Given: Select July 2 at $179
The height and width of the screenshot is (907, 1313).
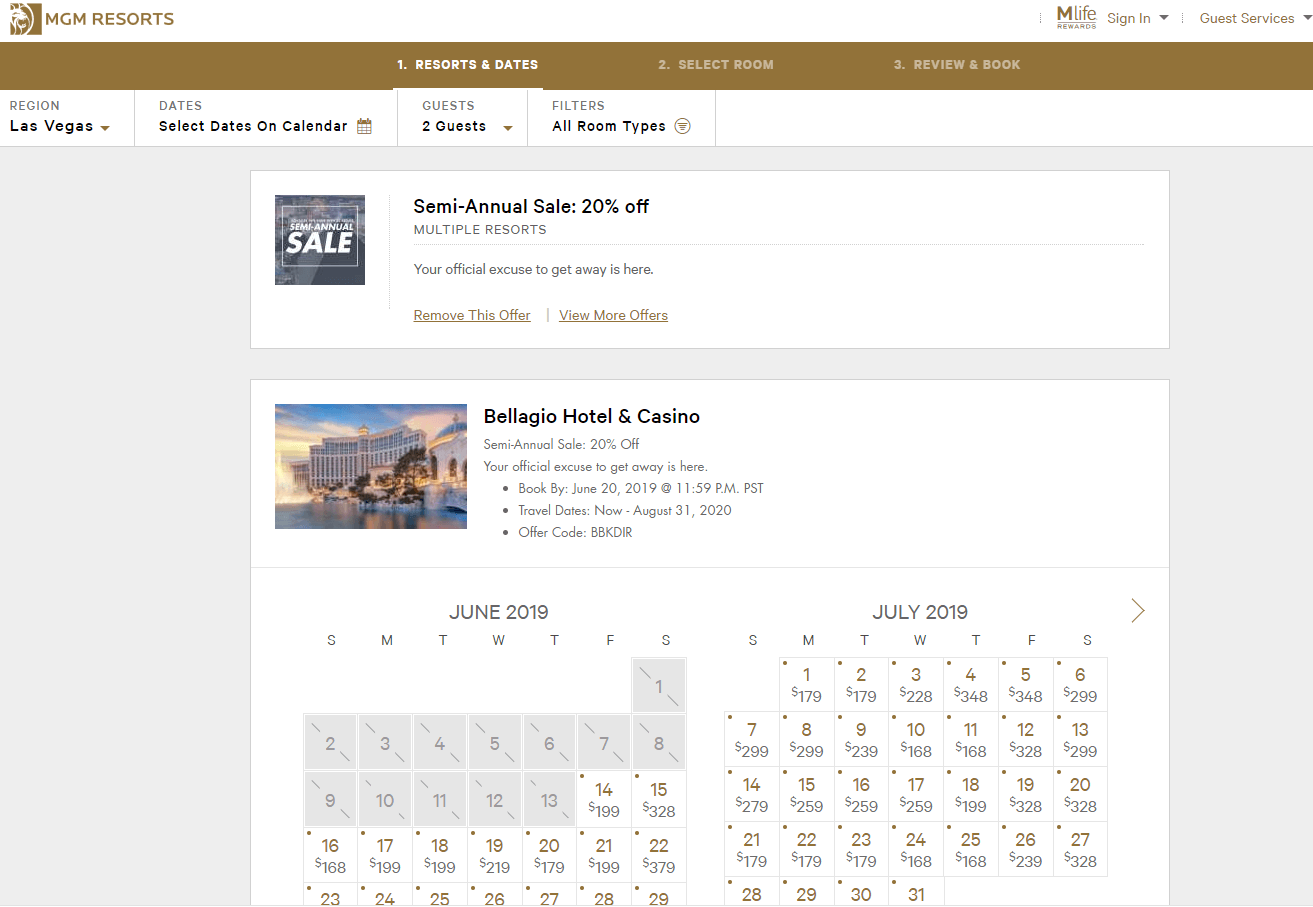Looking at the screenshot, I should click(861, 684).
